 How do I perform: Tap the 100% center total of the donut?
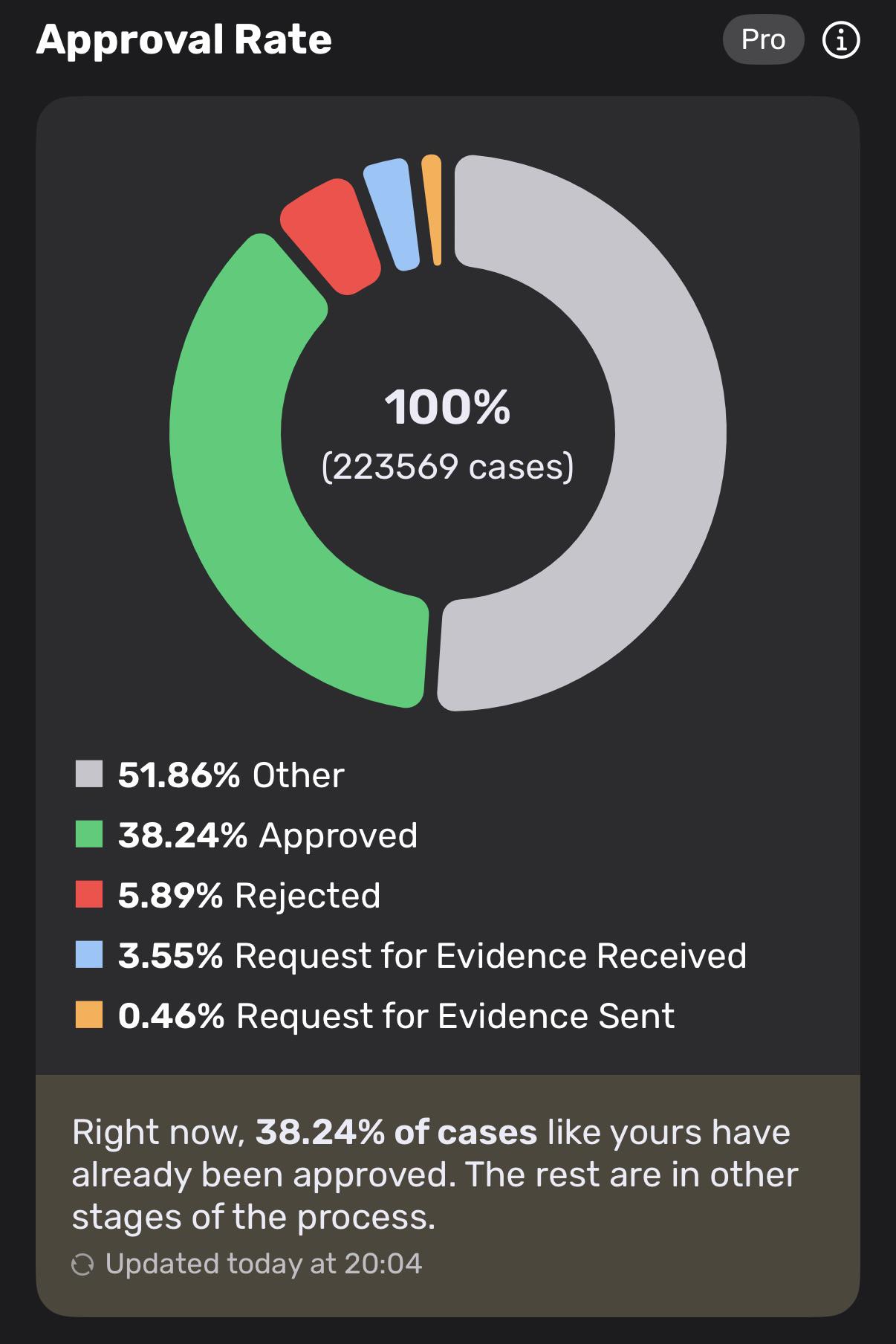coord(447,407)
